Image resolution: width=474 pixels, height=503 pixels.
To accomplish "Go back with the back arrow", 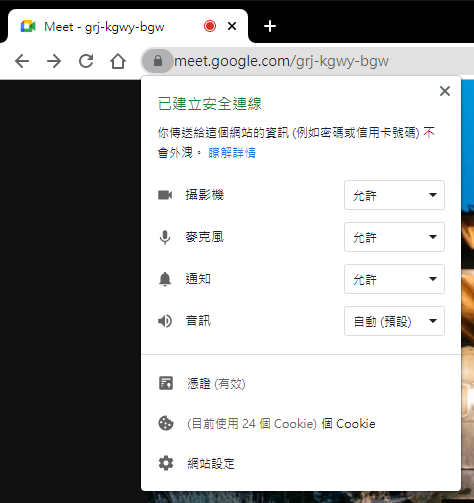I will 22,61.
